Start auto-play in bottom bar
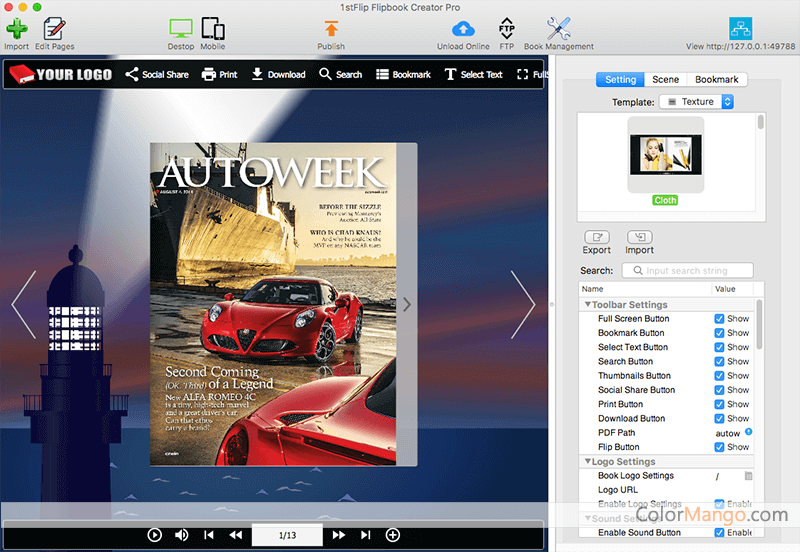Screen dimensions: 800x552 click(155, 535)
